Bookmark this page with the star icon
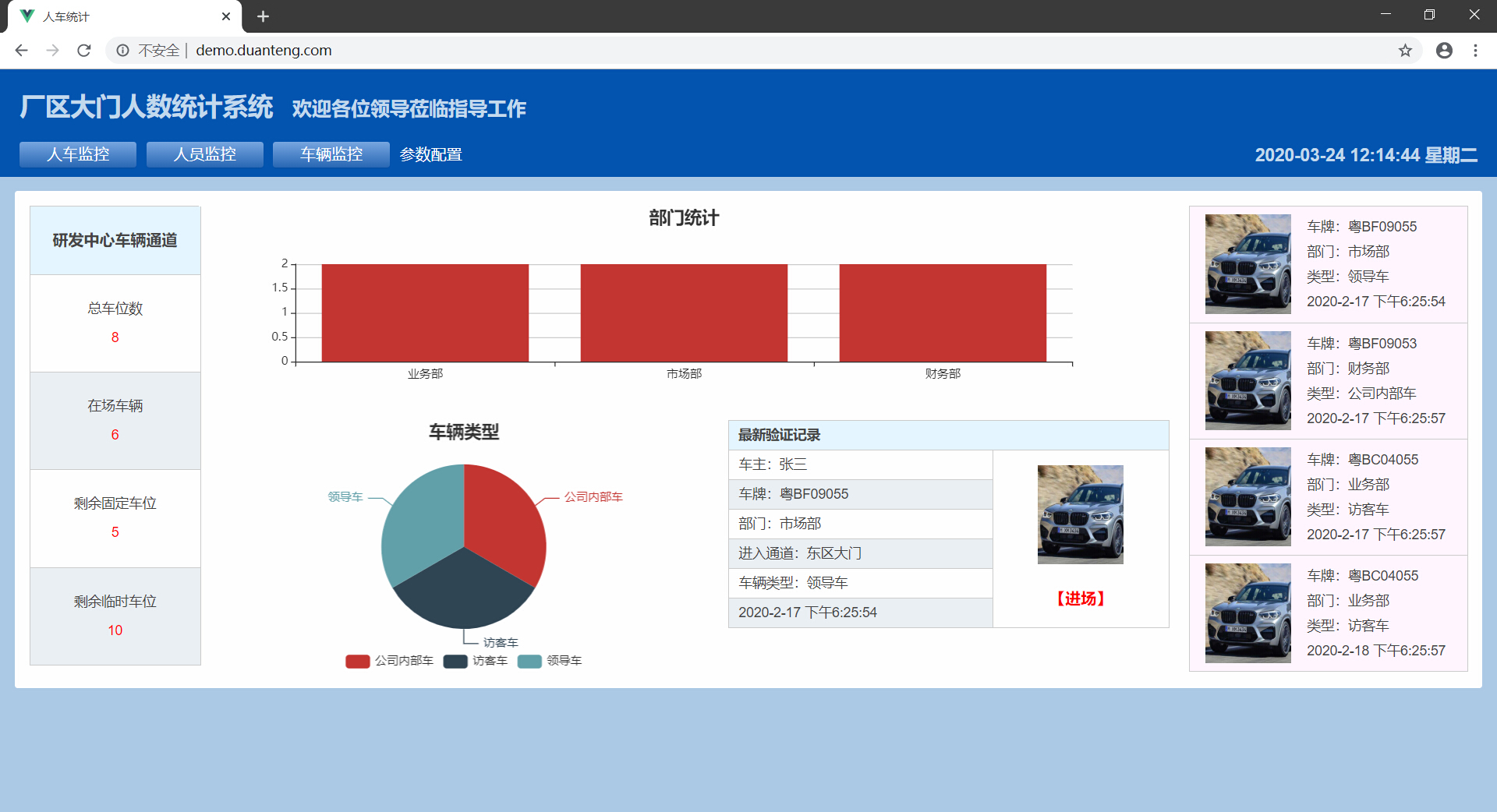The height and width of the screenshot is (812, 1497). tap(1405, 51)
